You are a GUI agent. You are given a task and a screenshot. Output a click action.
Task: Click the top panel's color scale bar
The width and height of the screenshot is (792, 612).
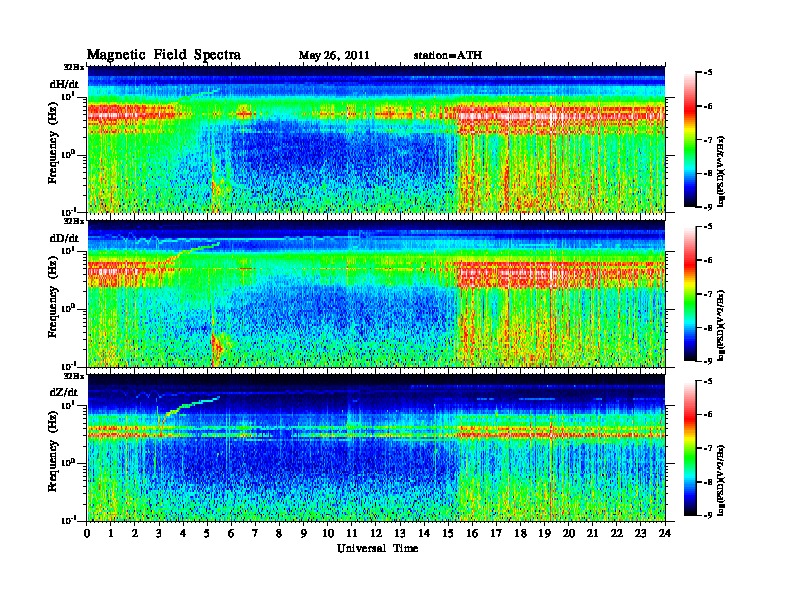click(x=690, y=139)
